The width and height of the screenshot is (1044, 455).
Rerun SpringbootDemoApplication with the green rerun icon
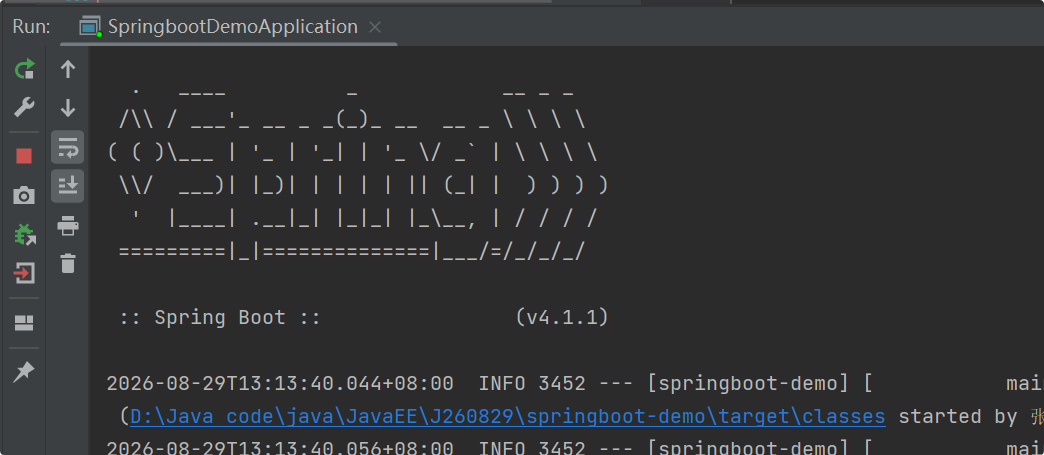pyautogui.click(x=25, y=69)
